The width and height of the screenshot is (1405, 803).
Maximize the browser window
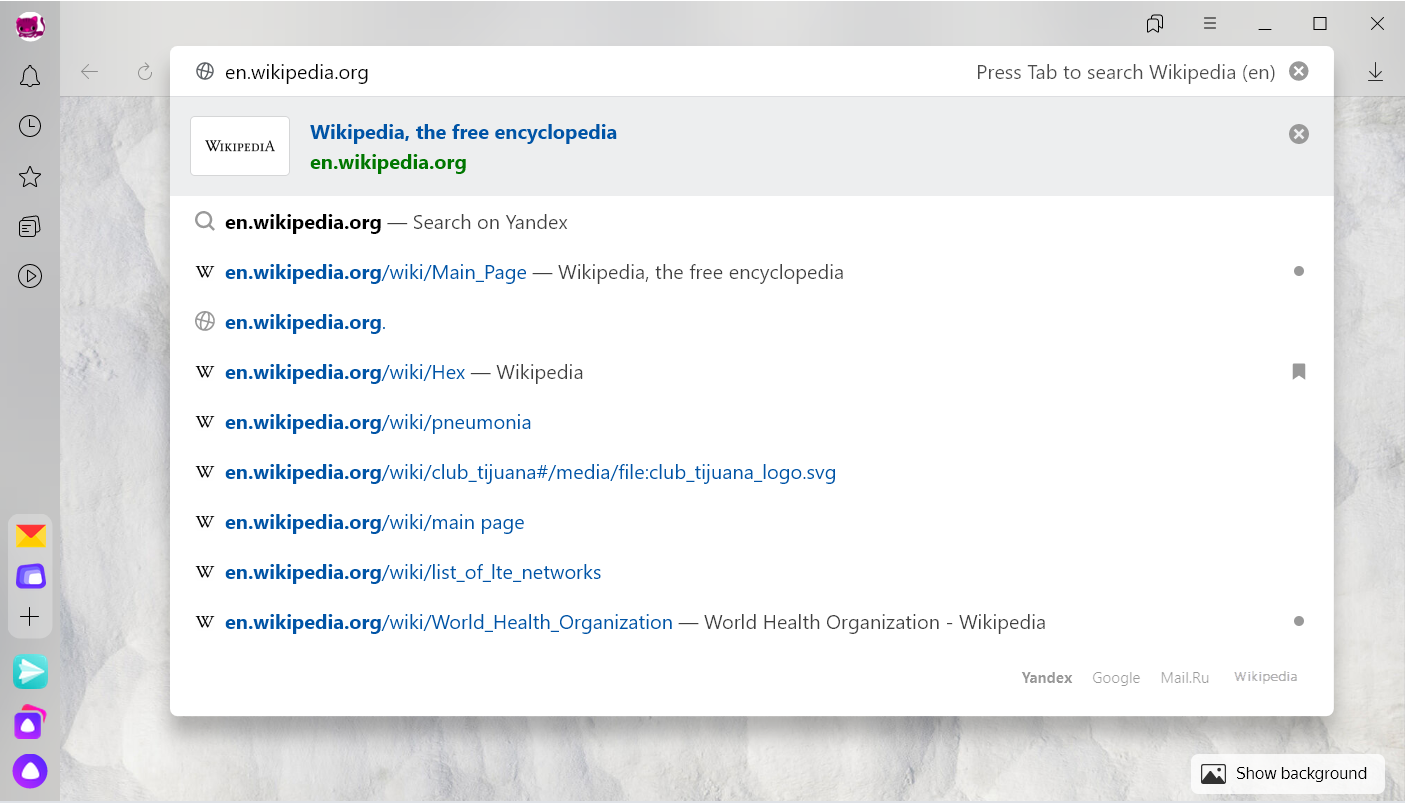1320,23
